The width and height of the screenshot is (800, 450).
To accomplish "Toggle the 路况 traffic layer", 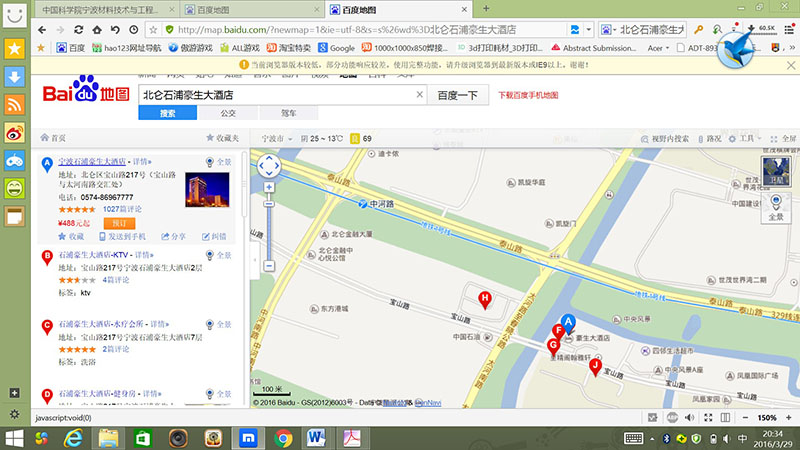I will click(x=713, y=138).
